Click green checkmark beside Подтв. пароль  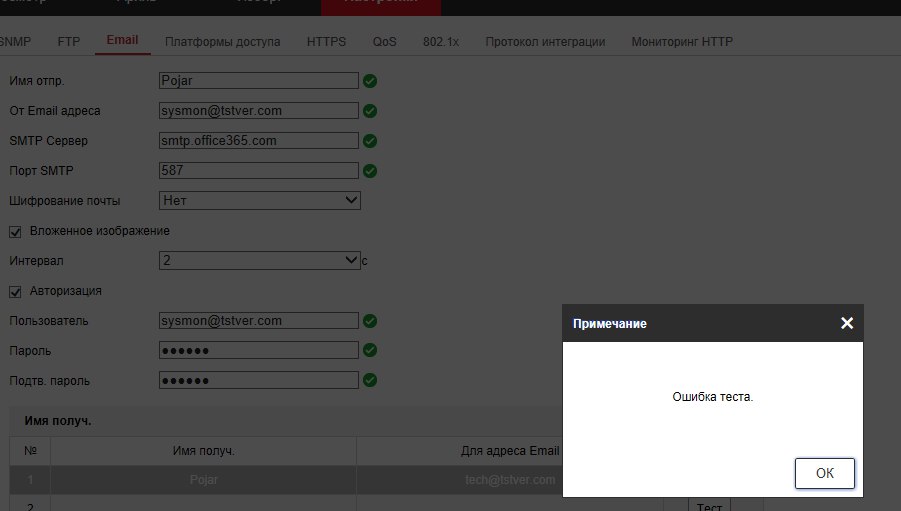coord(370,380)
